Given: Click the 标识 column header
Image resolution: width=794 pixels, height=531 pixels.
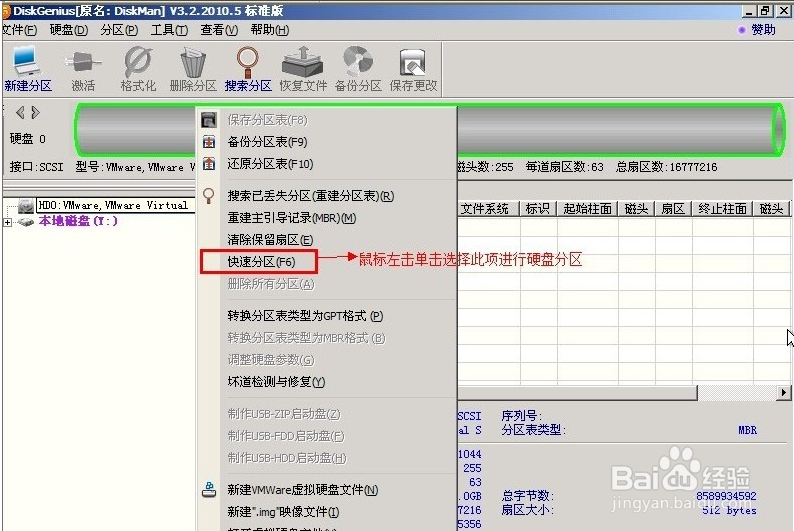Looking at the screenshot, I should (538, 209).
